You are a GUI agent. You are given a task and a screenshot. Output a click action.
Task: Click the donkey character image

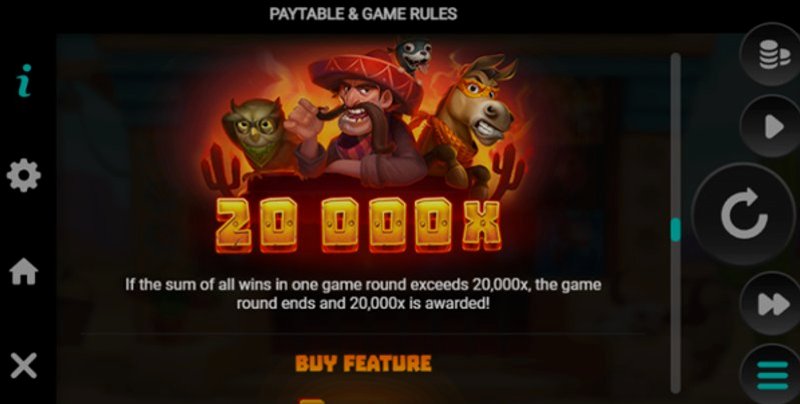pos(467,120)
